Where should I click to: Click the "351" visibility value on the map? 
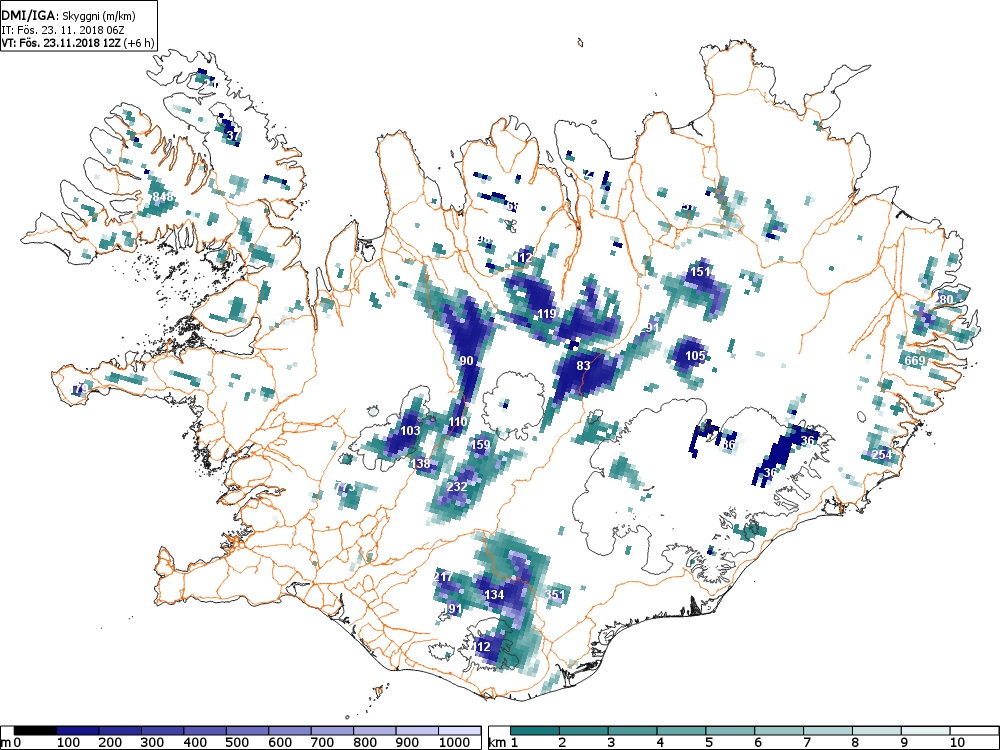tap(555, 594)
